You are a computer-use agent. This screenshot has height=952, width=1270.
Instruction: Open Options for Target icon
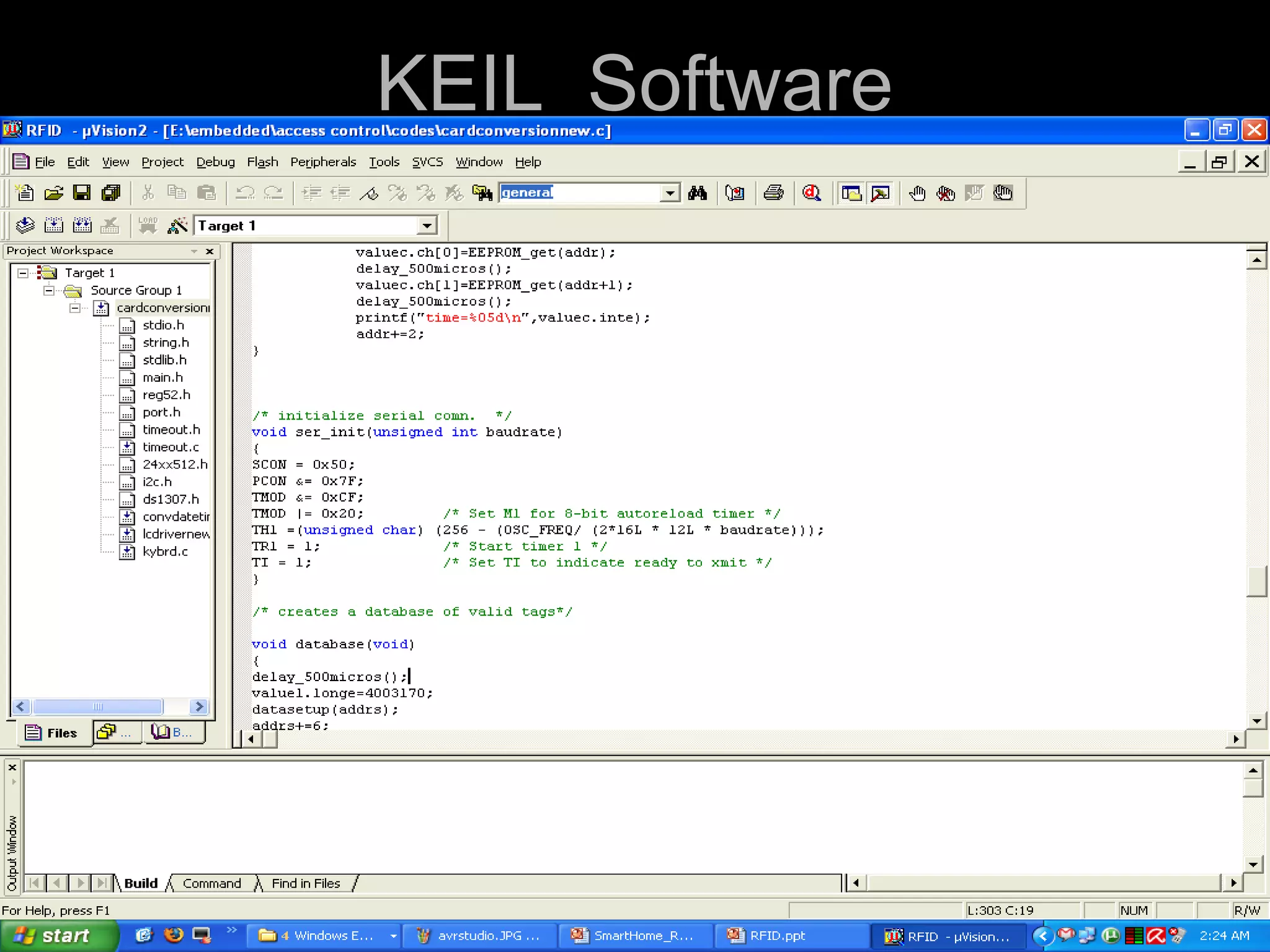[177, 225]
